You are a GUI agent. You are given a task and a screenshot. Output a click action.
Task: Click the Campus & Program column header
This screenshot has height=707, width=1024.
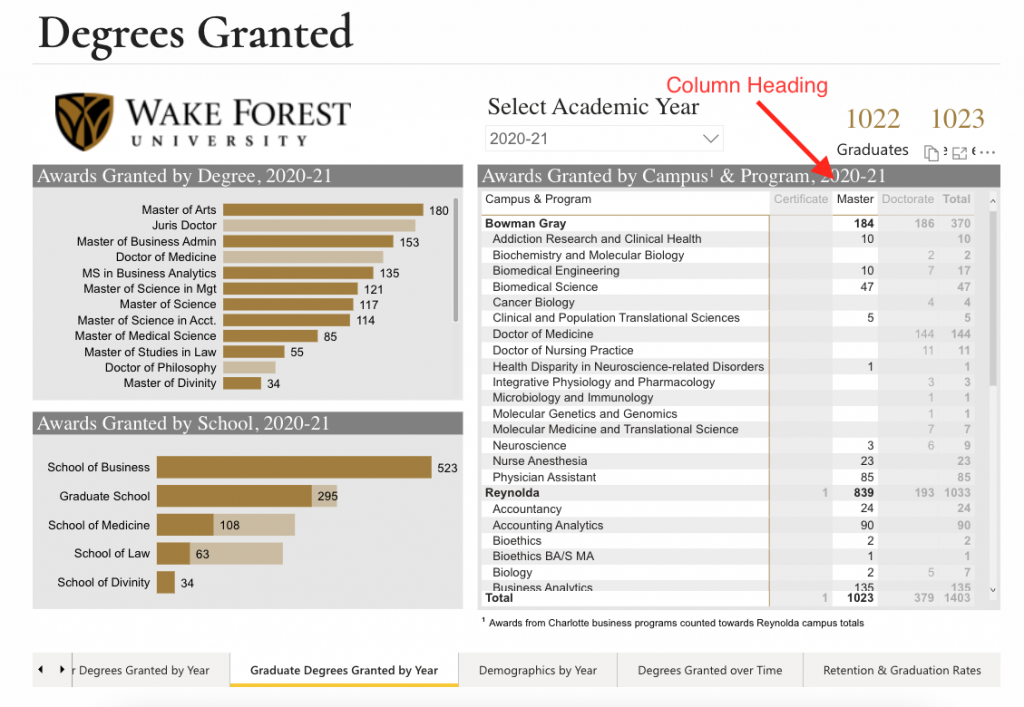click(x=538, y=199)
